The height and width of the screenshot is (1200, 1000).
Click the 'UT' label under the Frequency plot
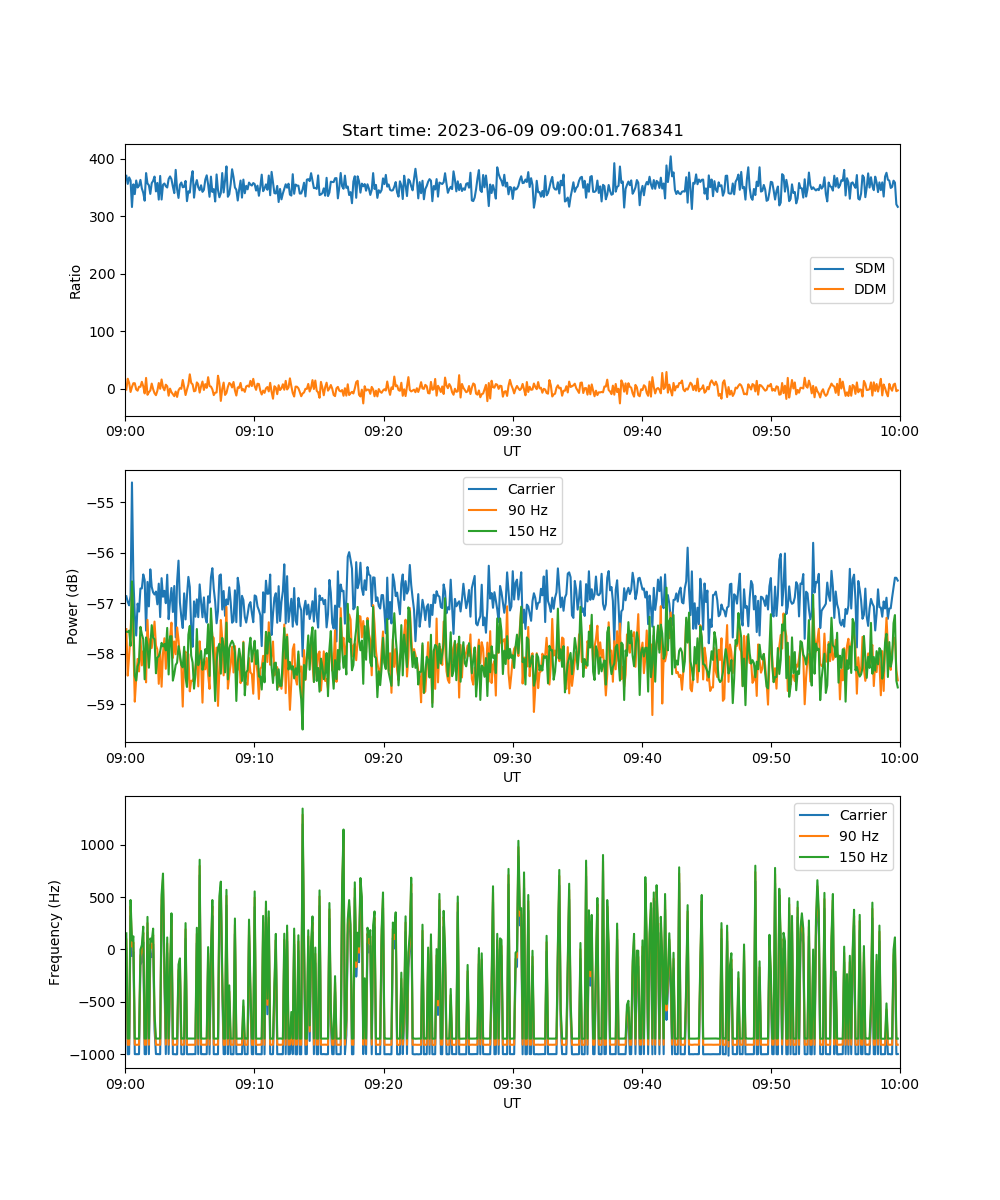pyautogui.click(x=512, y=1103)
